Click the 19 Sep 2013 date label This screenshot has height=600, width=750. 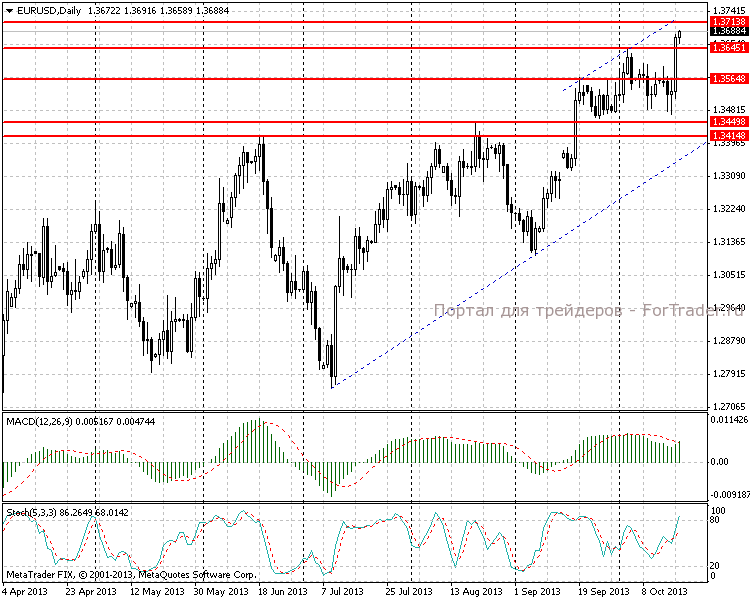(x=604, y=591)
